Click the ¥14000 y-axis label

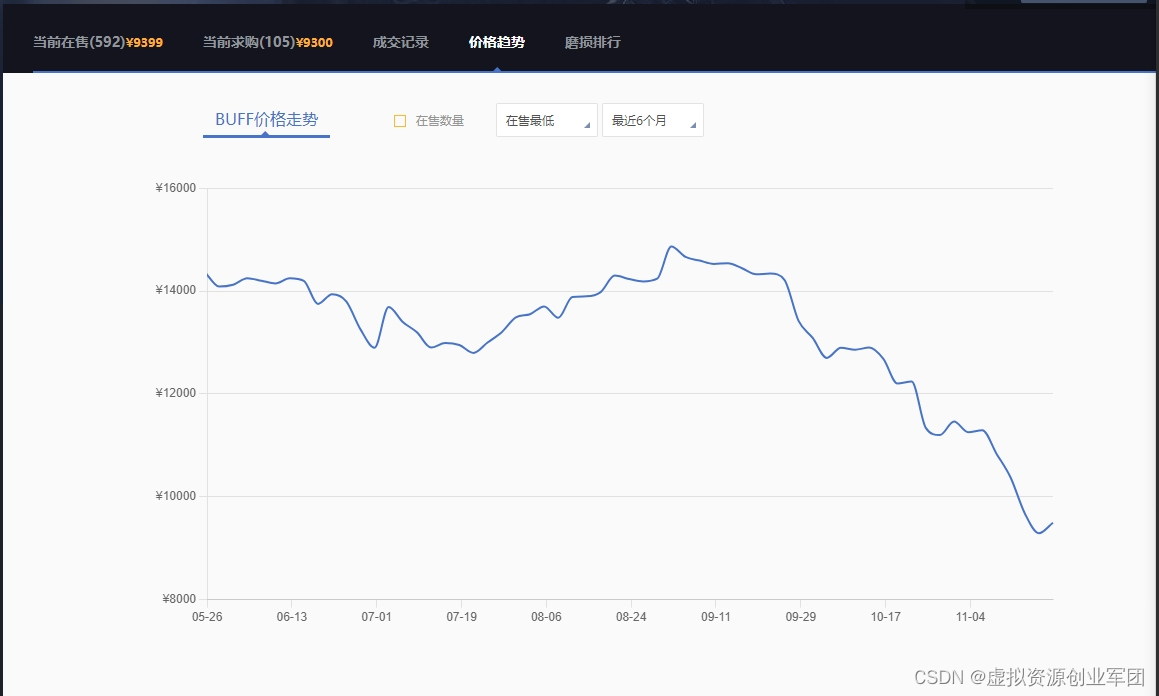(x=176, y=290)
